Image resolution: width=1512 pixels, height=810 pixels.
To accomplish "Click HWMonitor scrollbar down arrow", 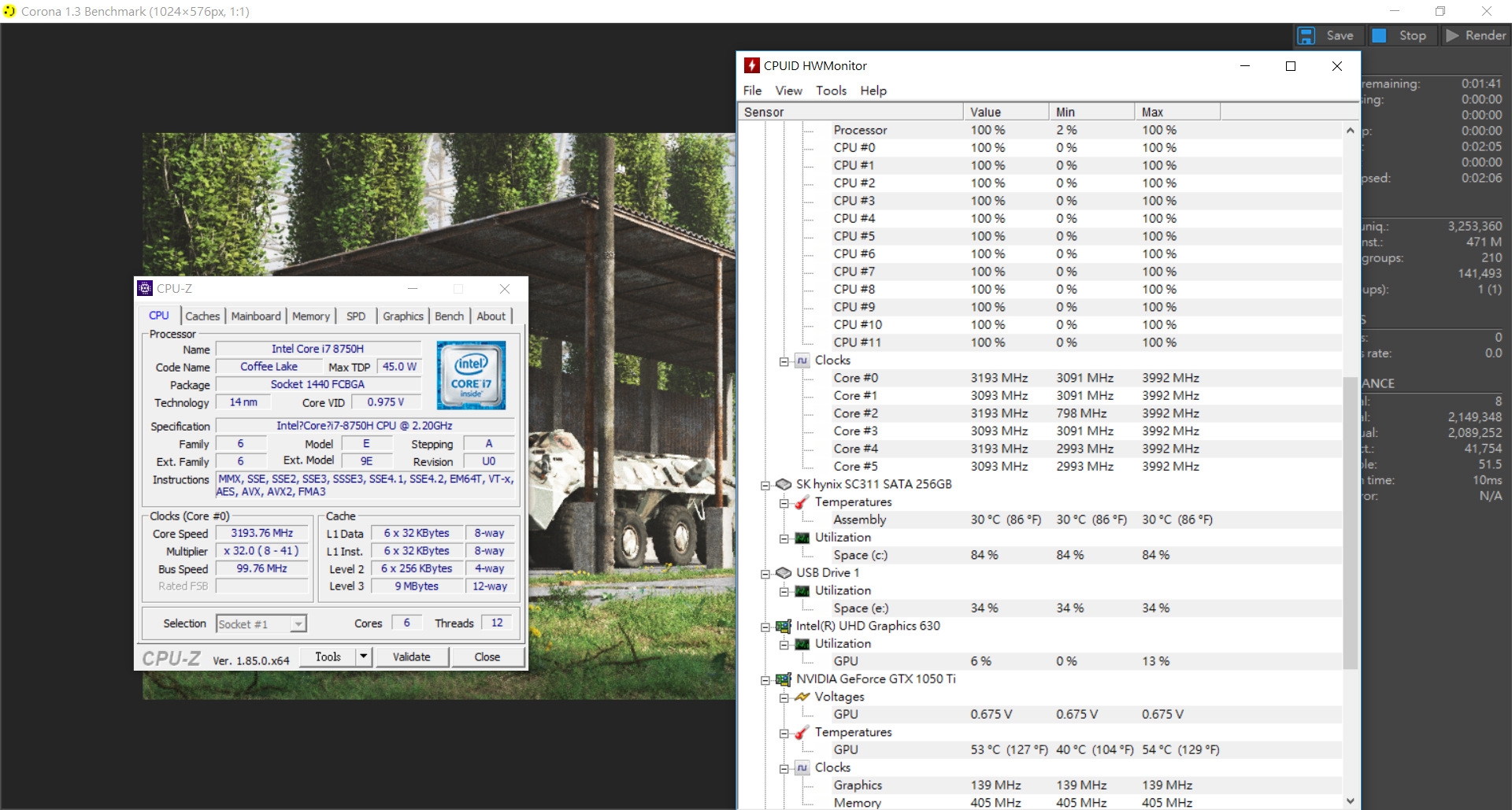I will coord(1351,801).
